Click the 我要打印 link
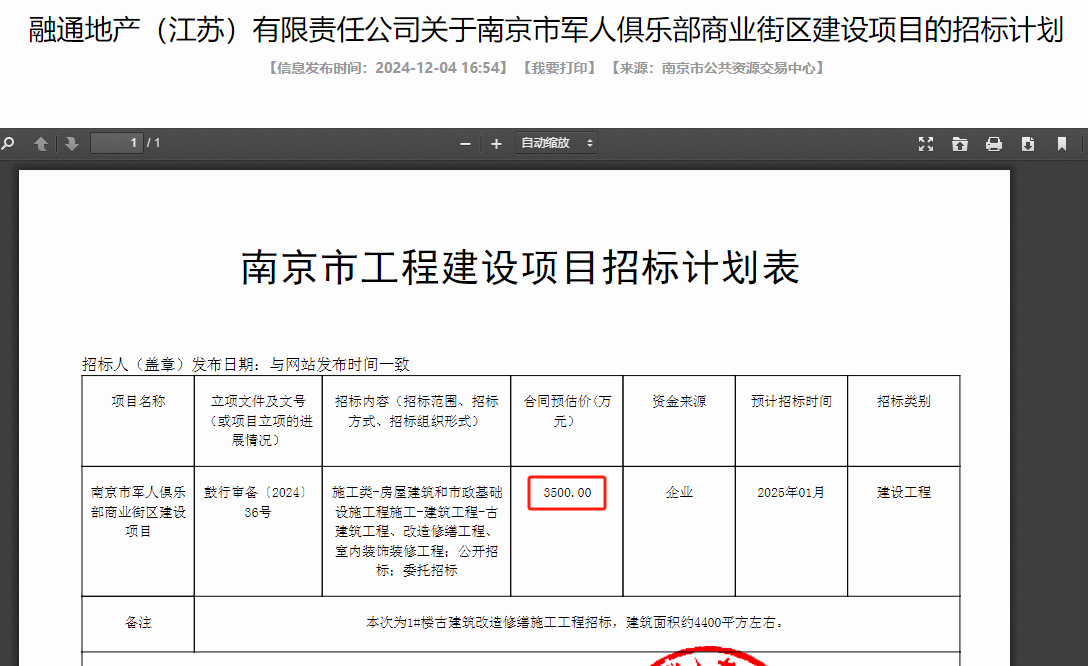The width and height of the screenshot is (1088, 666). tap(559, 68)
